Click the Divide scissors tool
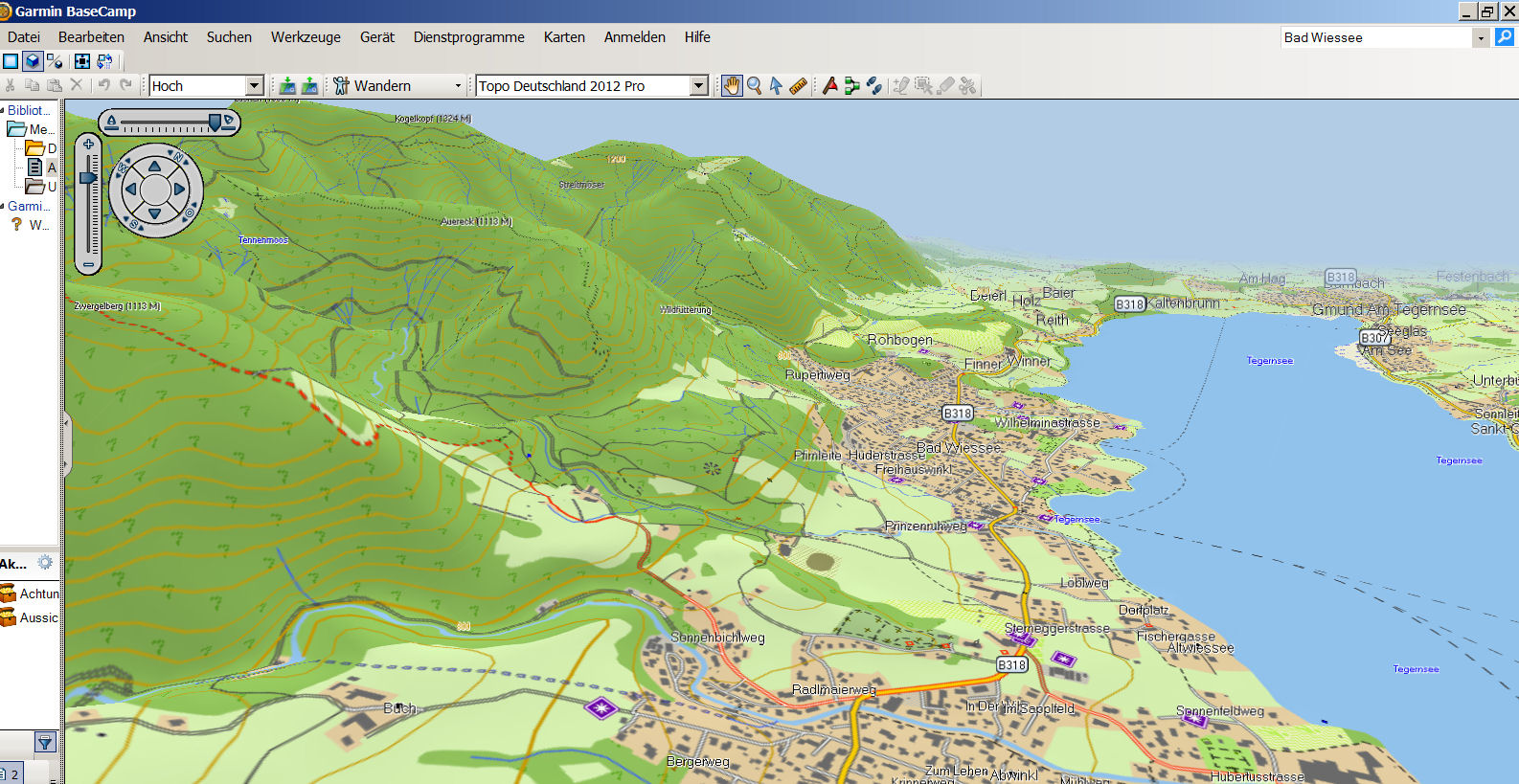Image resolution: width=1519 pixels, height=784 pixels. tap(967, 85)
